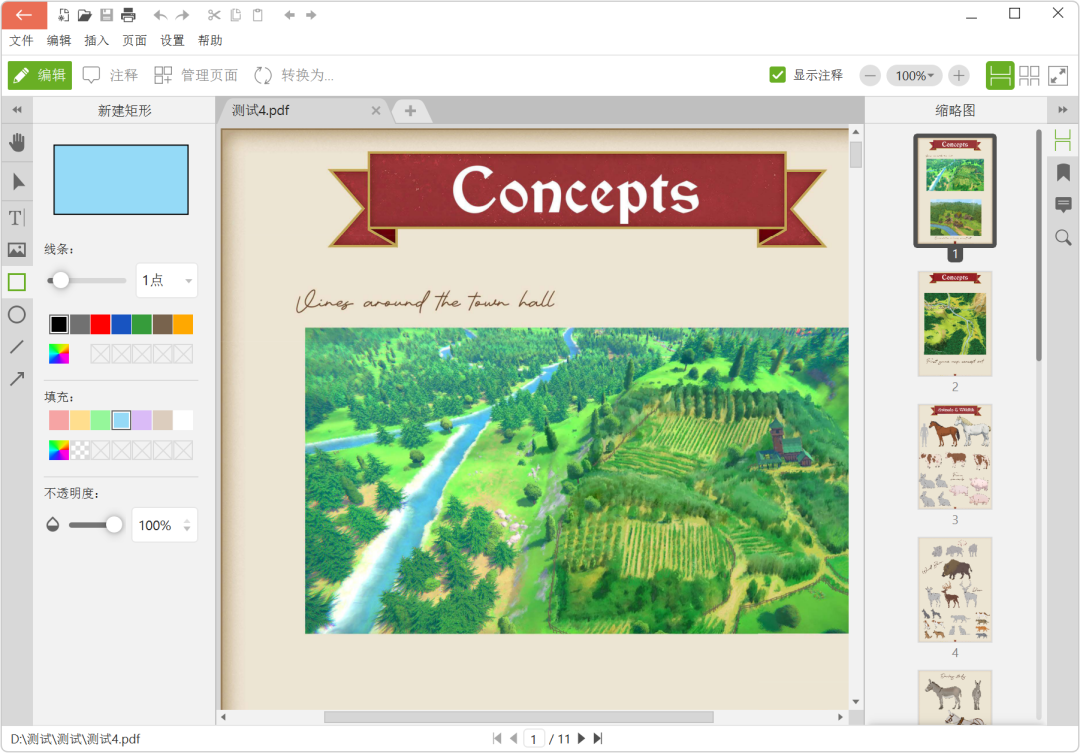The height and width of the screenshot is (753, 1080).
Task: Switch to continuous page view
Action: [x=1000, y=76]
